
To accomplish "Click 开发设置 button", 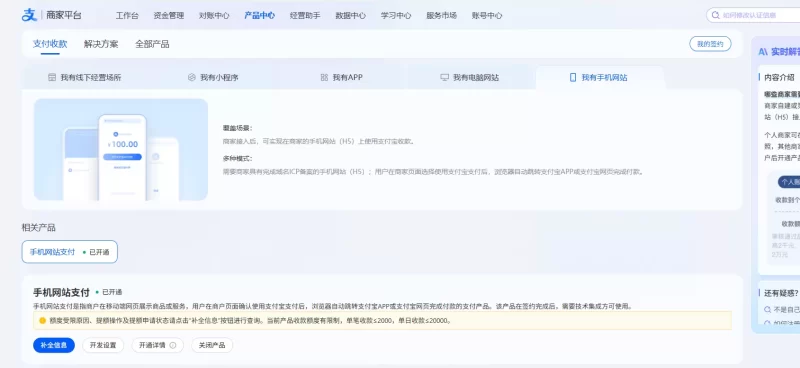I will pos(103,346).
